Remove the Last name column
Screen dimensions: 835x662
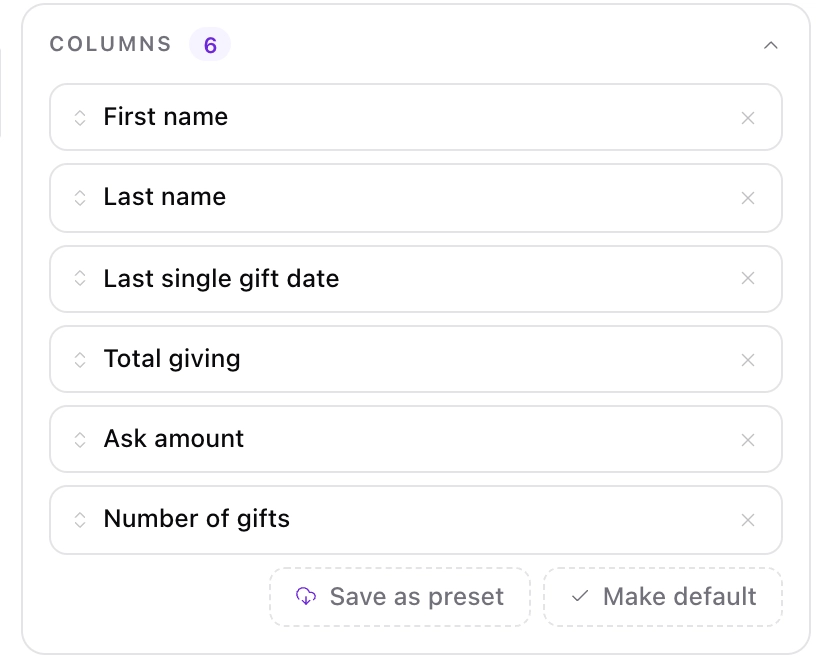748,198
